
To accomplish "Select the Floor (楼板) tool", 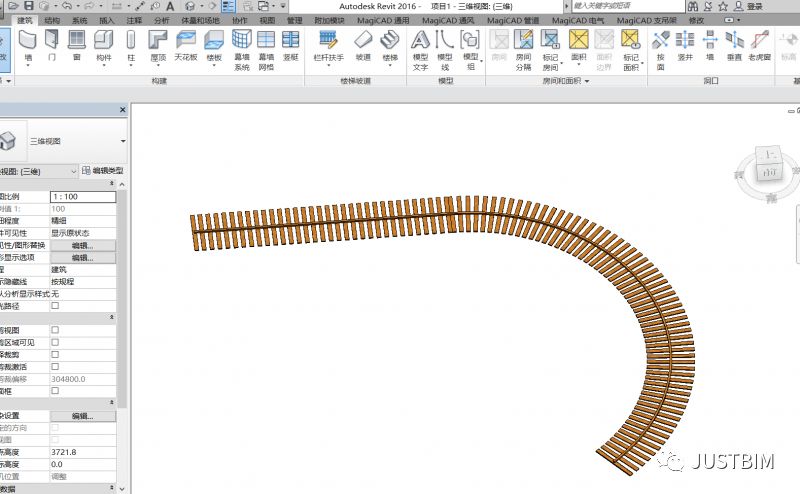I will click(x=214, y=45).
